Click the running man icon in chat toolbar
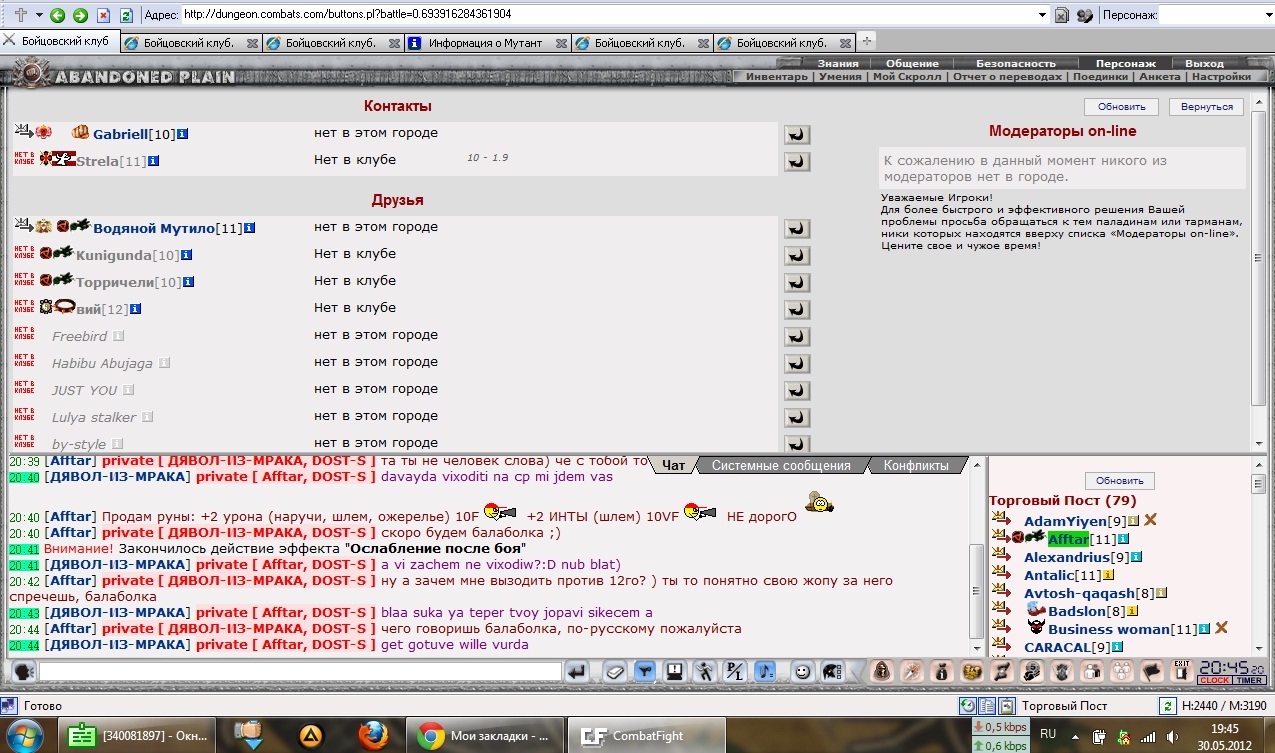Viewport: 1275px width, 753px height. pos(705,671)
